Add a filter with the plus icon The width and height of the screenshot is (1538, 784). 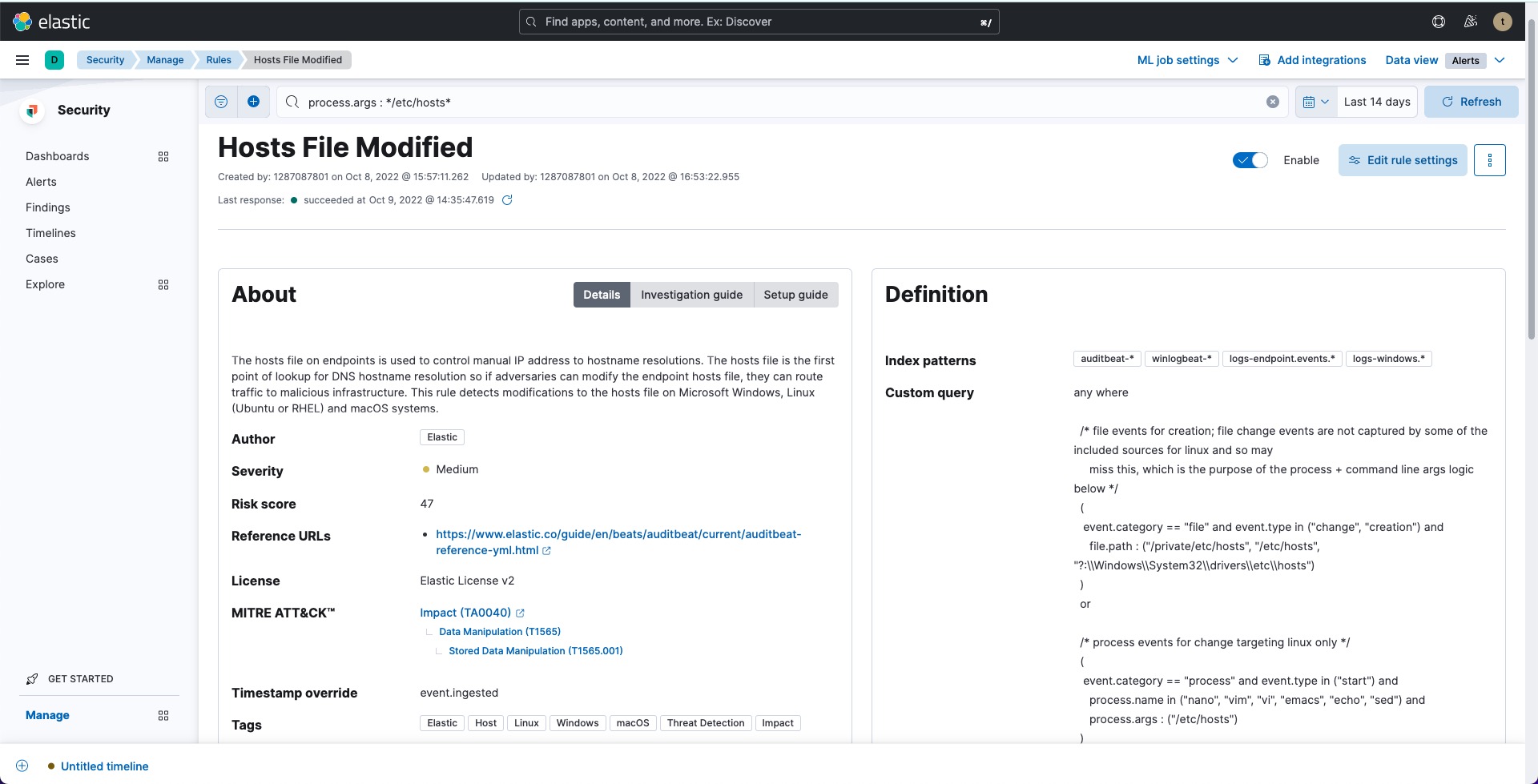(x=253, y=102)
